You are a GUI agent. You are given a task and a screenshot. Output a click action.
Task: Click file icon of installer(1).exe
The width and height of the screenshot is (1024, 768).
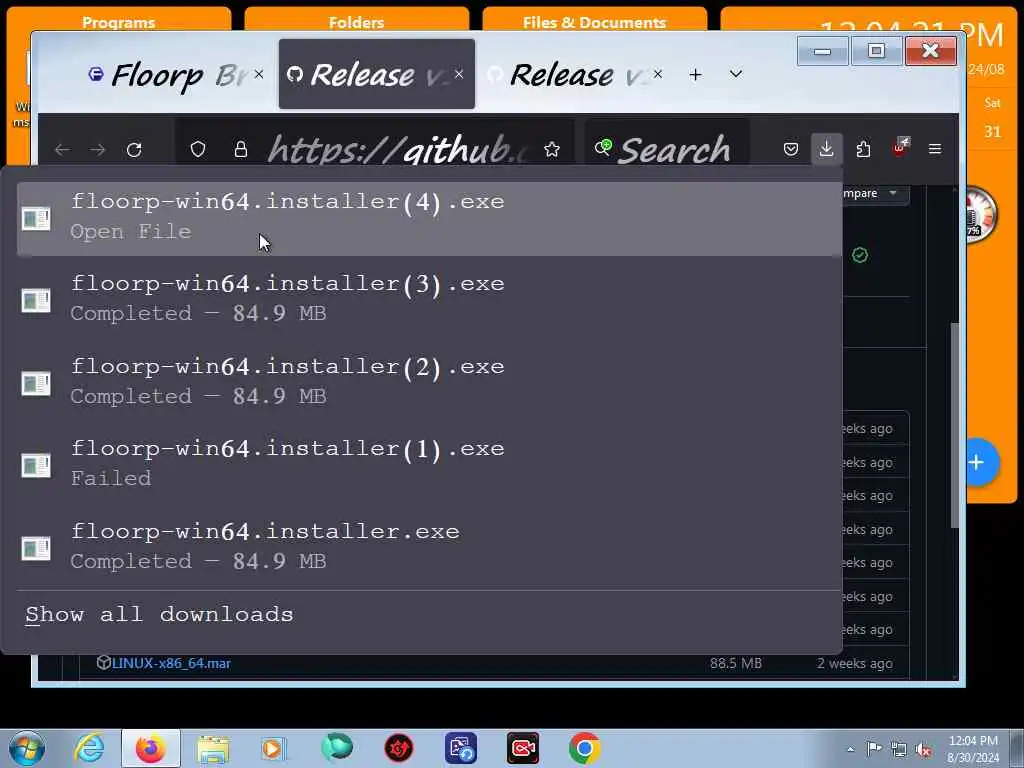pyautogui.click(x=36, y=465)
